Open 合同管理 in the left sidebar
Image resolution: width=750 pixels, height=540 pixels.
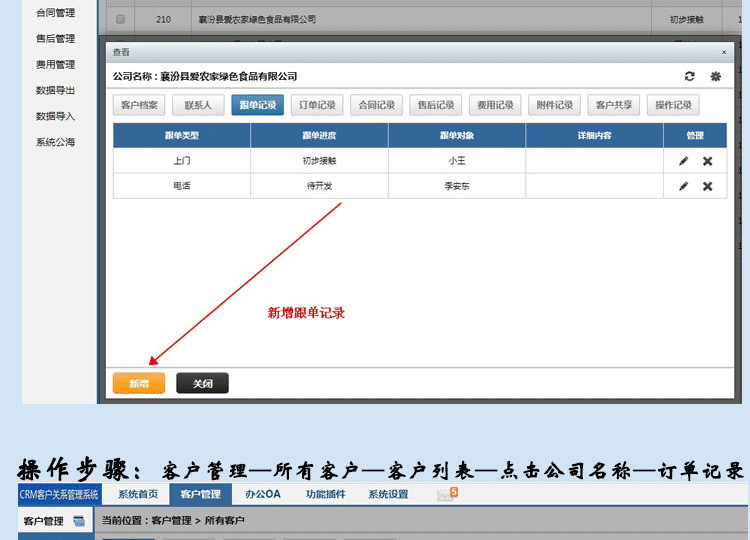pyautogui.click(x=55, y=13)
